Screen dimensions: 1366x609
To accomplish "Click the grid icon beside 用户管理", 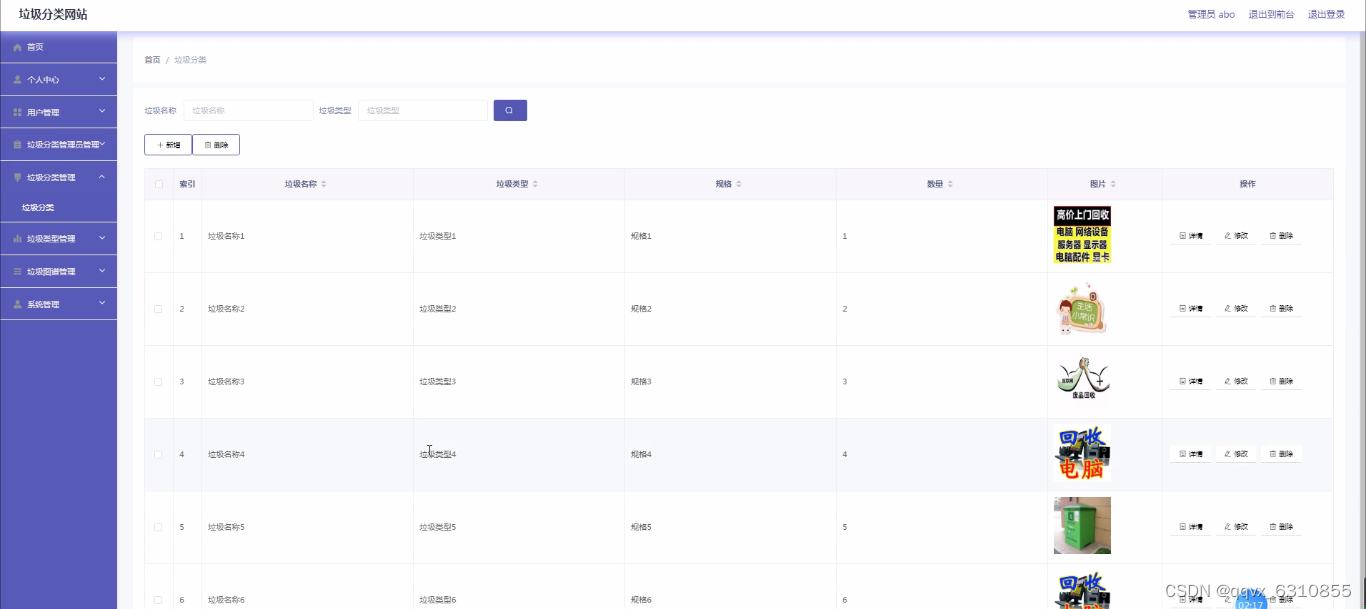I will coord(17,112).
